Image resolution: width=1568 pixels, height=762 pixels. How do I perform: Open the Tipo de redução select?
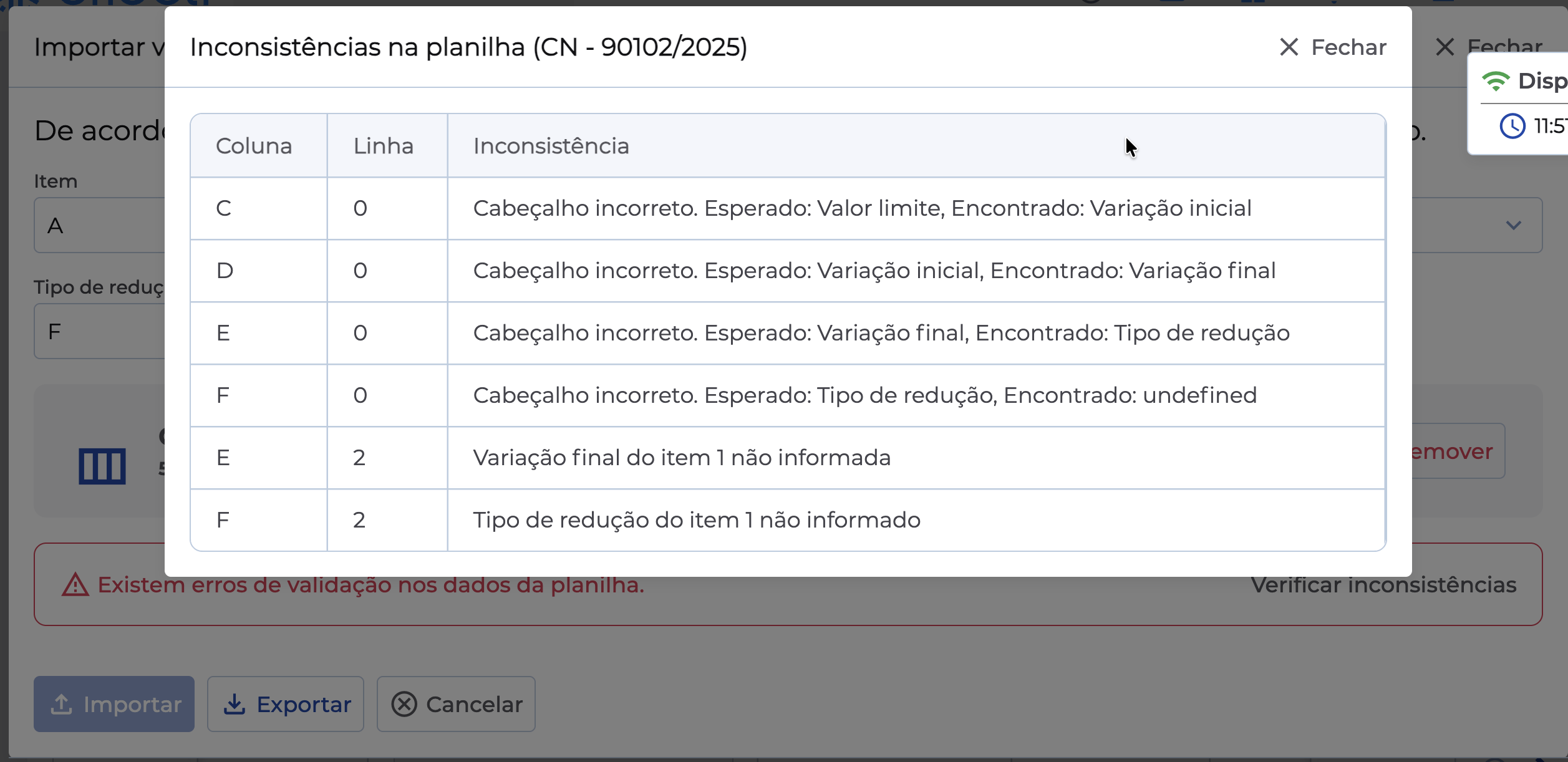100,331
